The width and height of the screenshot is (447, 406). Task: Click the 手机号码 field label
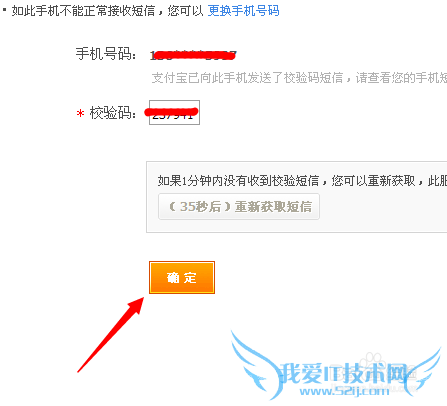(106, 54)
